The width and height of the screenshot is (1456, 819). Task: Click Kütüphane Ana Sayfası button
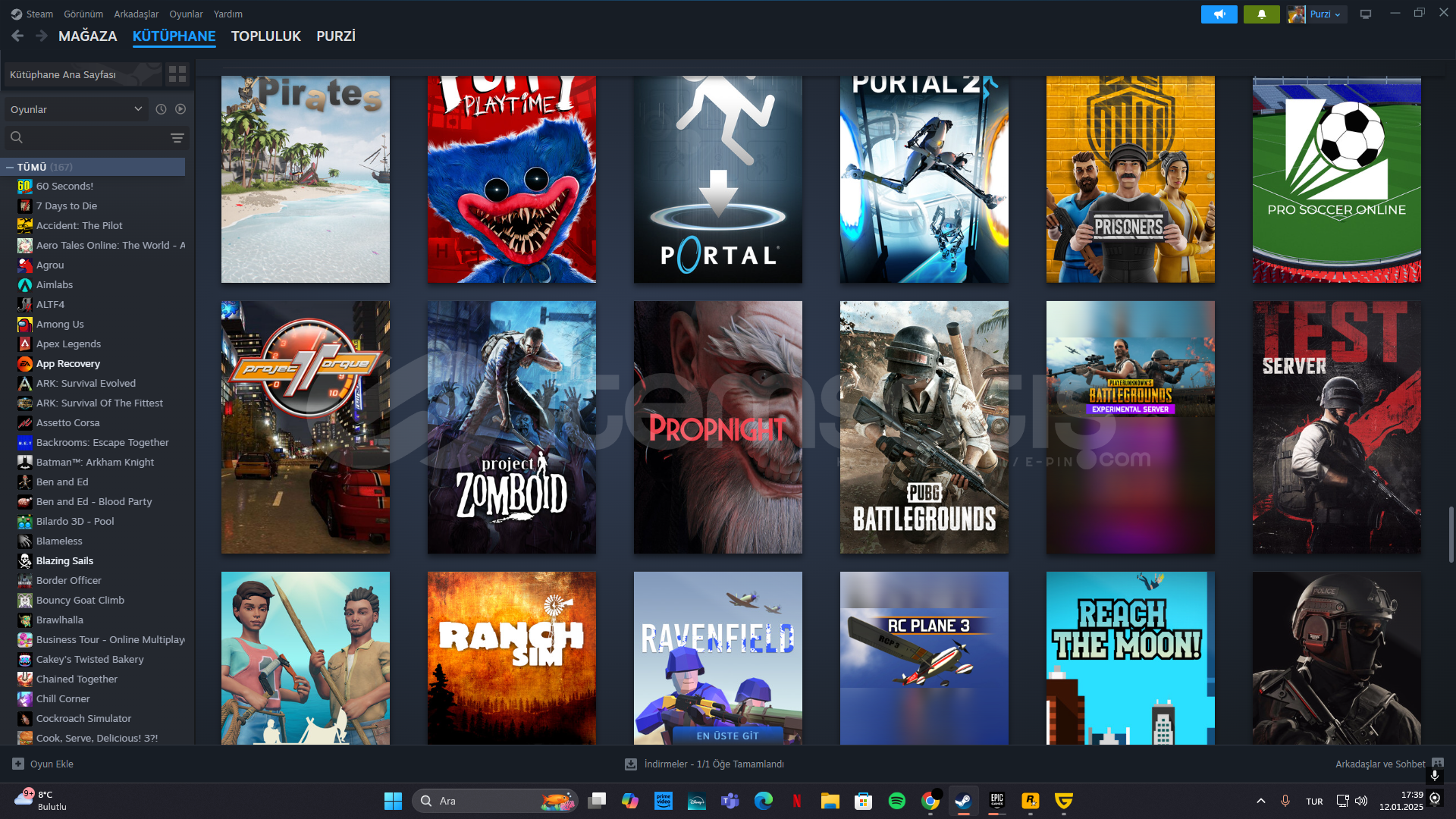pyautogui.click(x=83, y=74)
